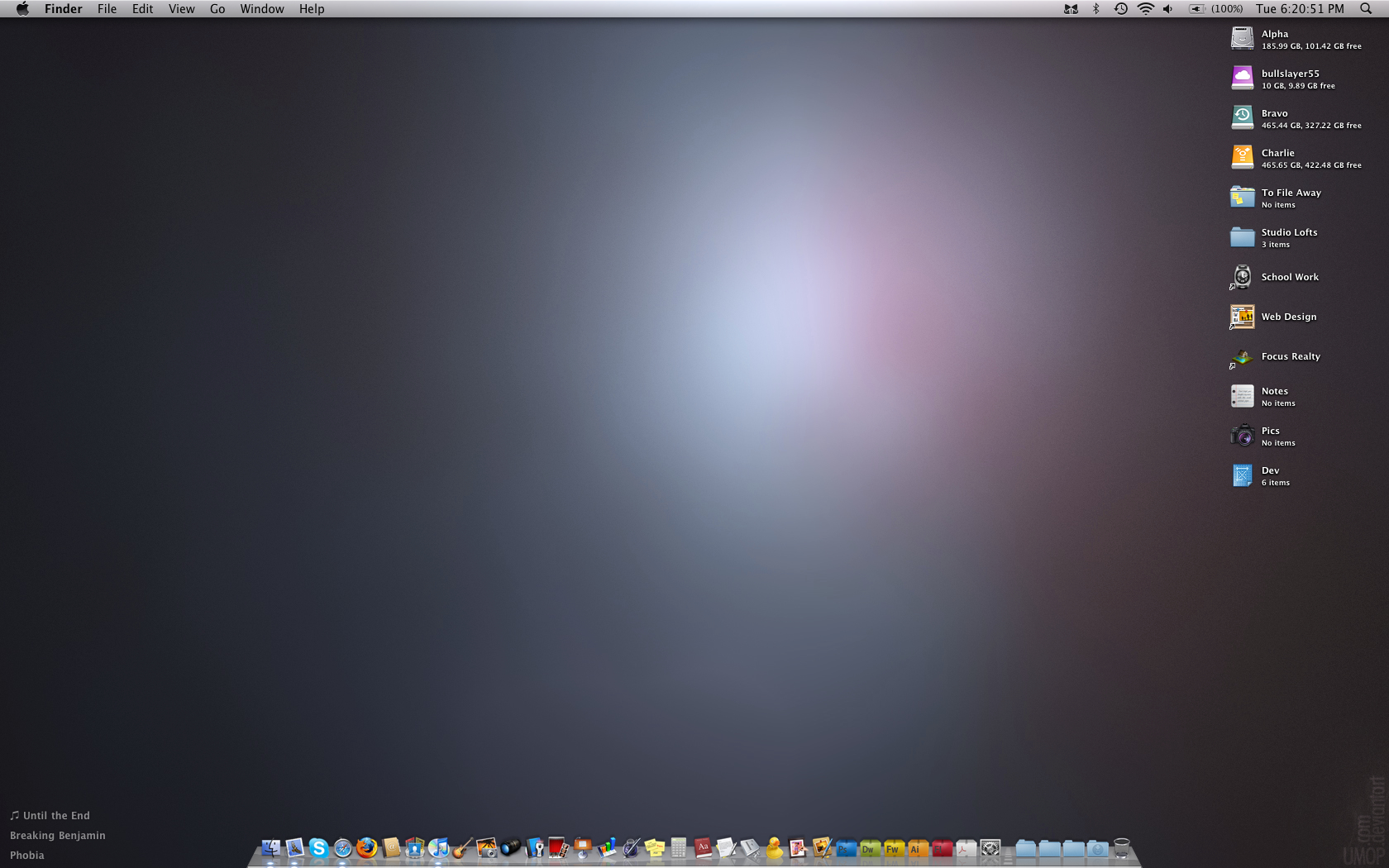Image resolution: width=1389 pixels, height=868 pixels.
Task: Open Stickies notes in the Dock
Action: (654, 847)
